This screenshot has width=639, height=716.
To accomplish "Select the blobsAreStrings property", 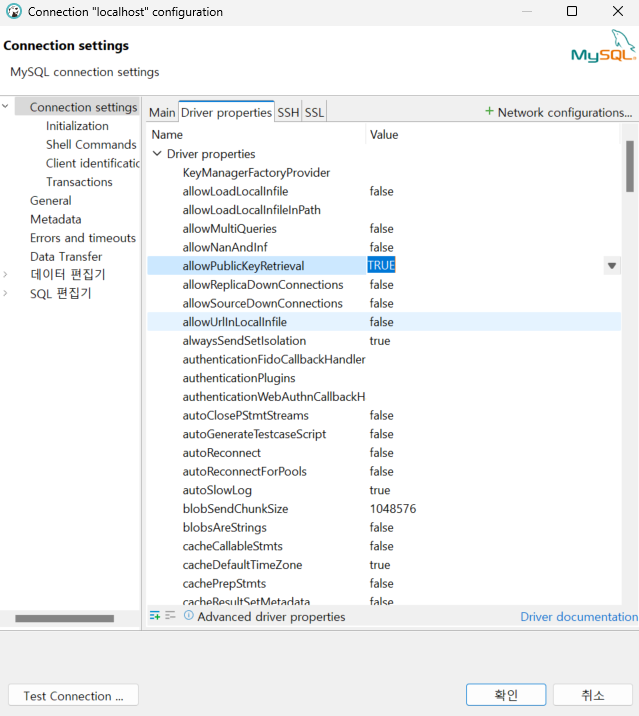I will 225,527.
